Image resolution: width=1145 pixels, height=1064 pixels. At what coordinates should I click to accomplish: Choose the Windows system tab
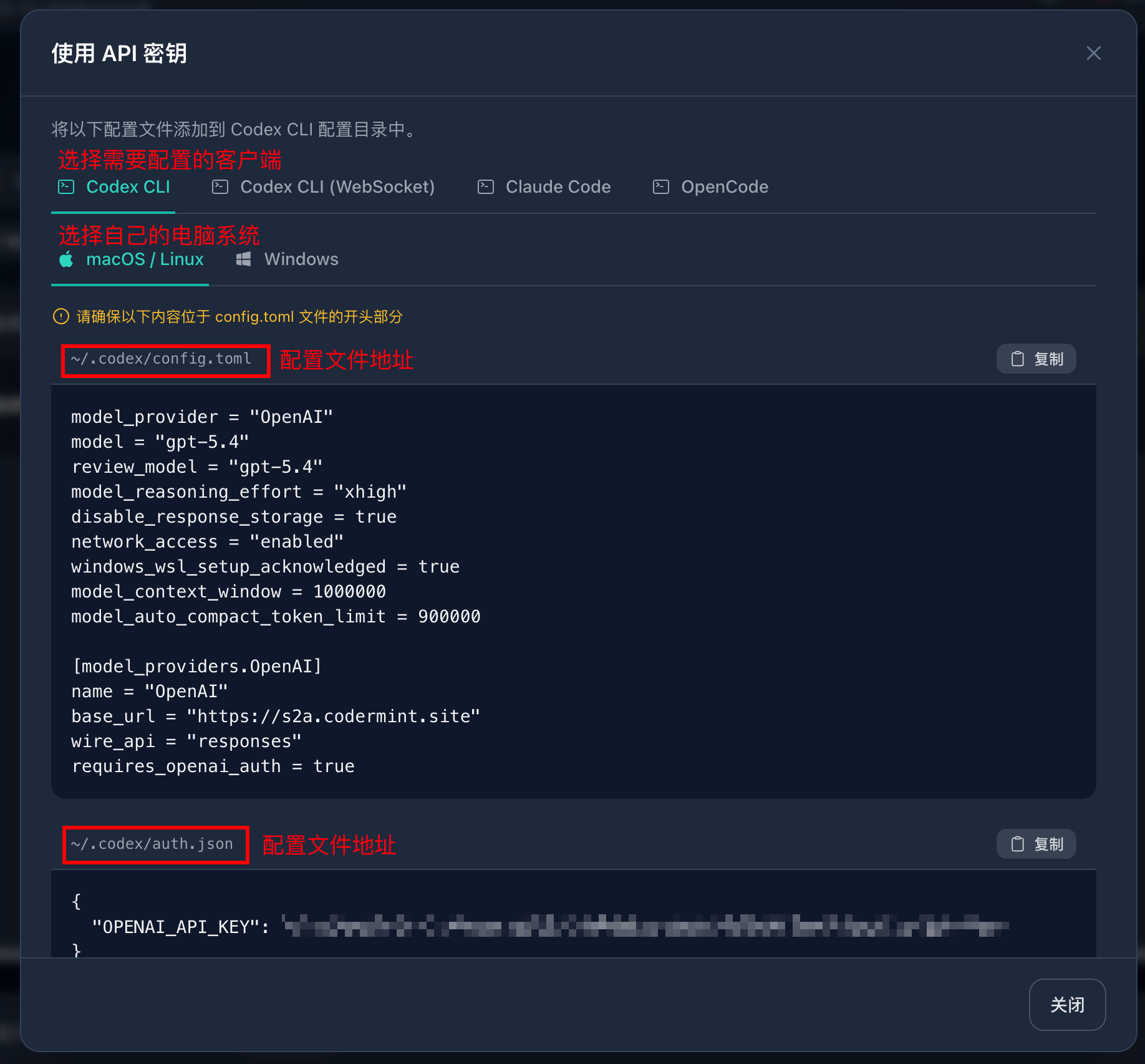(x=287, y=259)
